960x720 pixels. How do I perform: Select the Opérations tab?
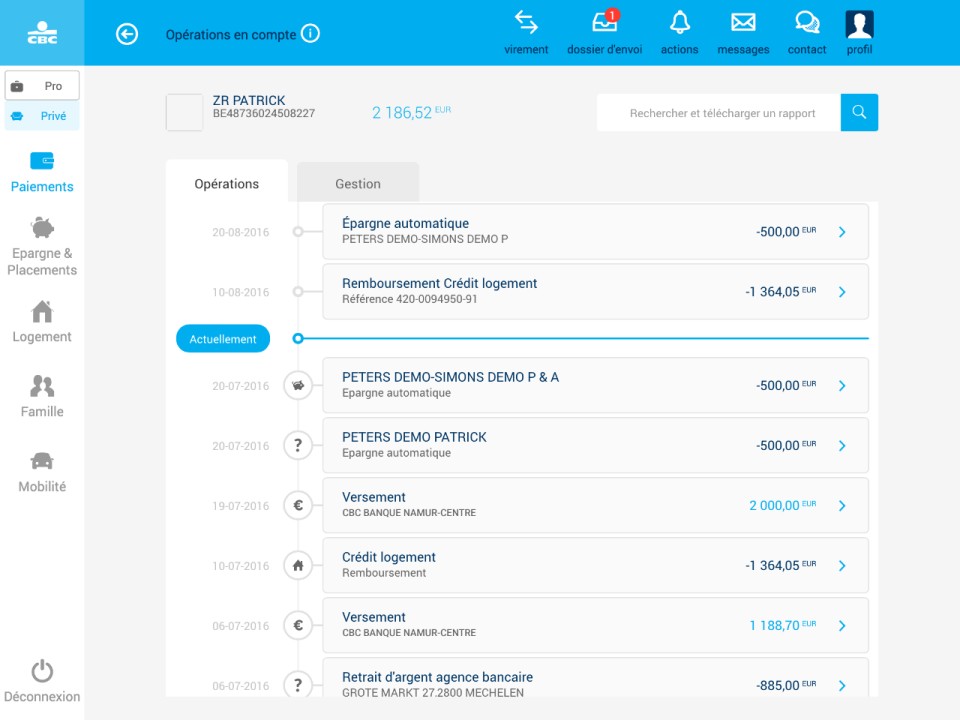227,184
